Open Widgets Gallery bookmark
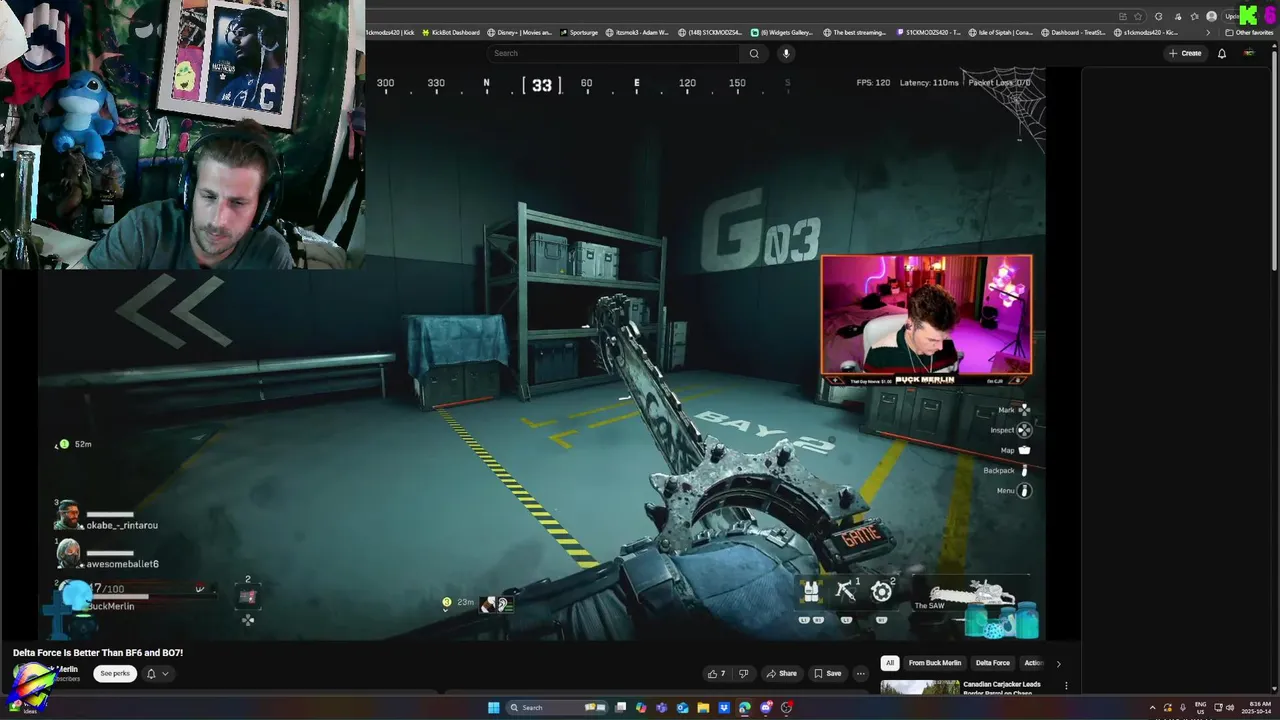 pos(782,32)
